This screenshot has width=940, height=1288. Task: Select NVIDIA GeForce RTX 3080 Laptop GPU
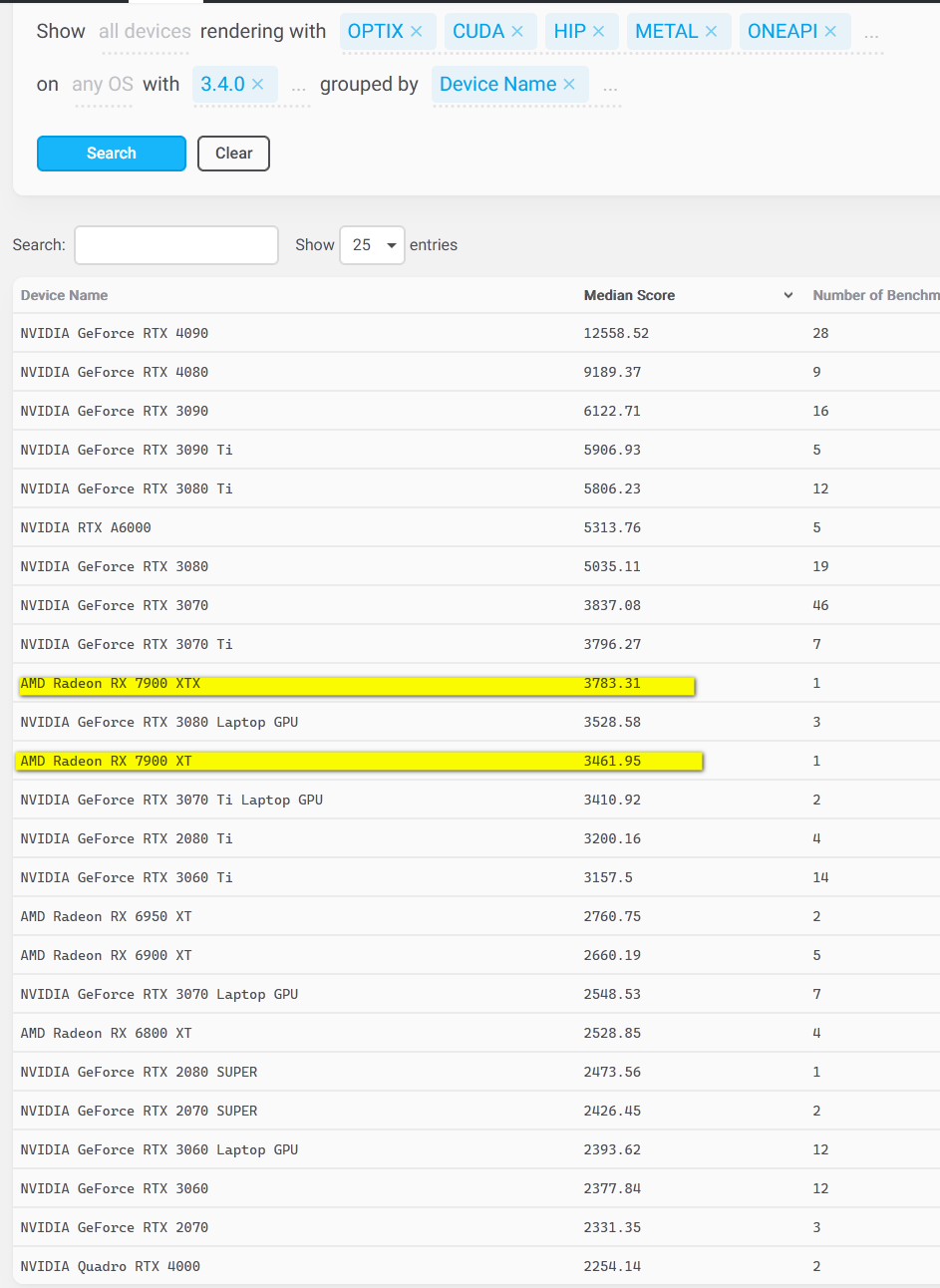click(159, 722)
